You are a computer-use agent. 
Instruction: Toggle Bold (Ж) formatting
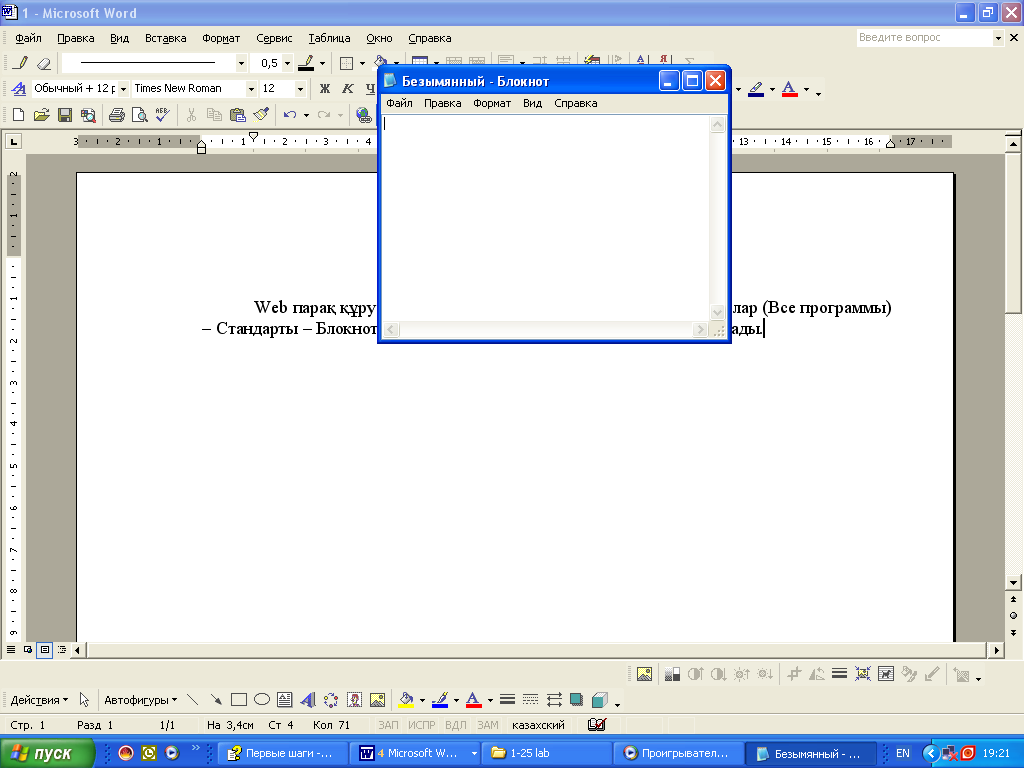point(325,88)
